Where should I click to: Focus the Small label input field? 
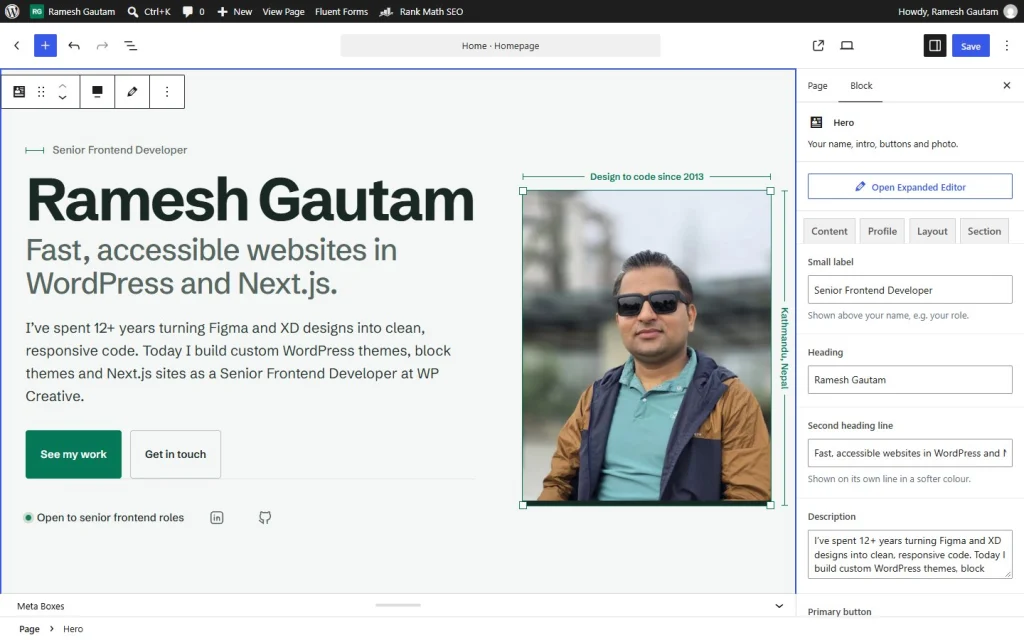tap(910, 290)
